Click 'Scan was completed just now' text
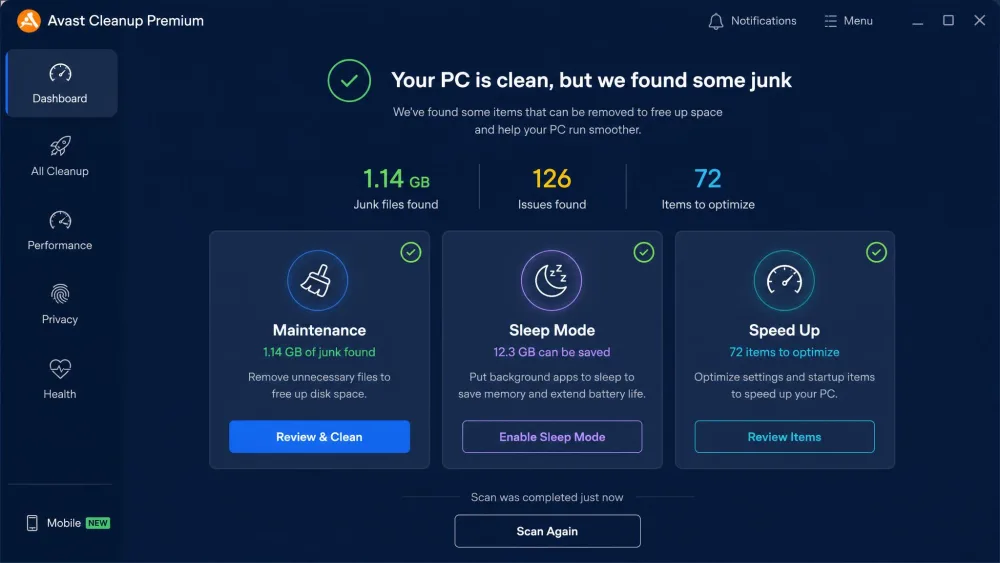Image resolution: width=1000 pixels, height=563 pixels. [547, 497]
